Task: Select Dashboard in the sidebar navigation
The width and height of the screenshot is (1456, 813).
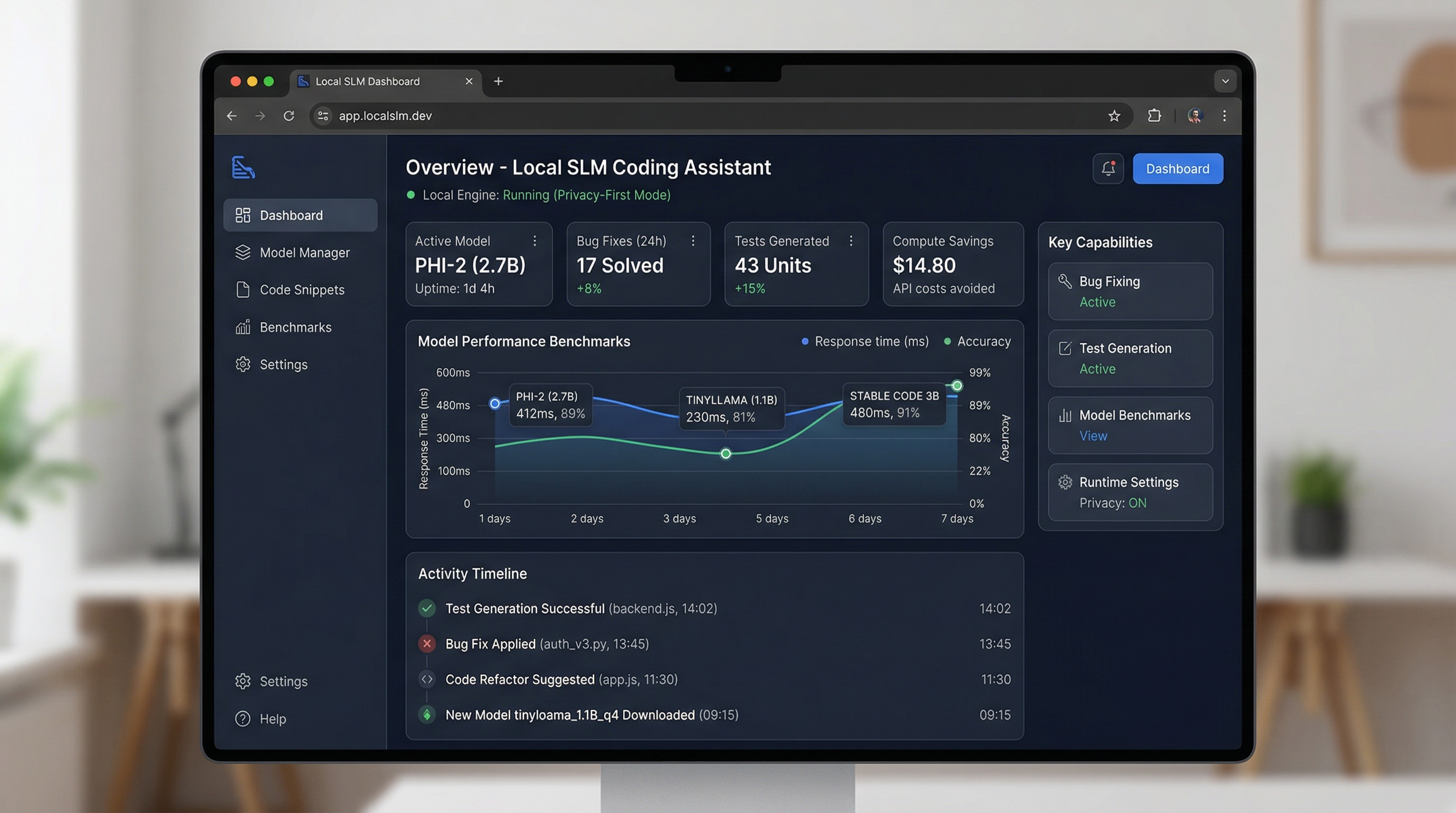Action: tap(291, 215)
